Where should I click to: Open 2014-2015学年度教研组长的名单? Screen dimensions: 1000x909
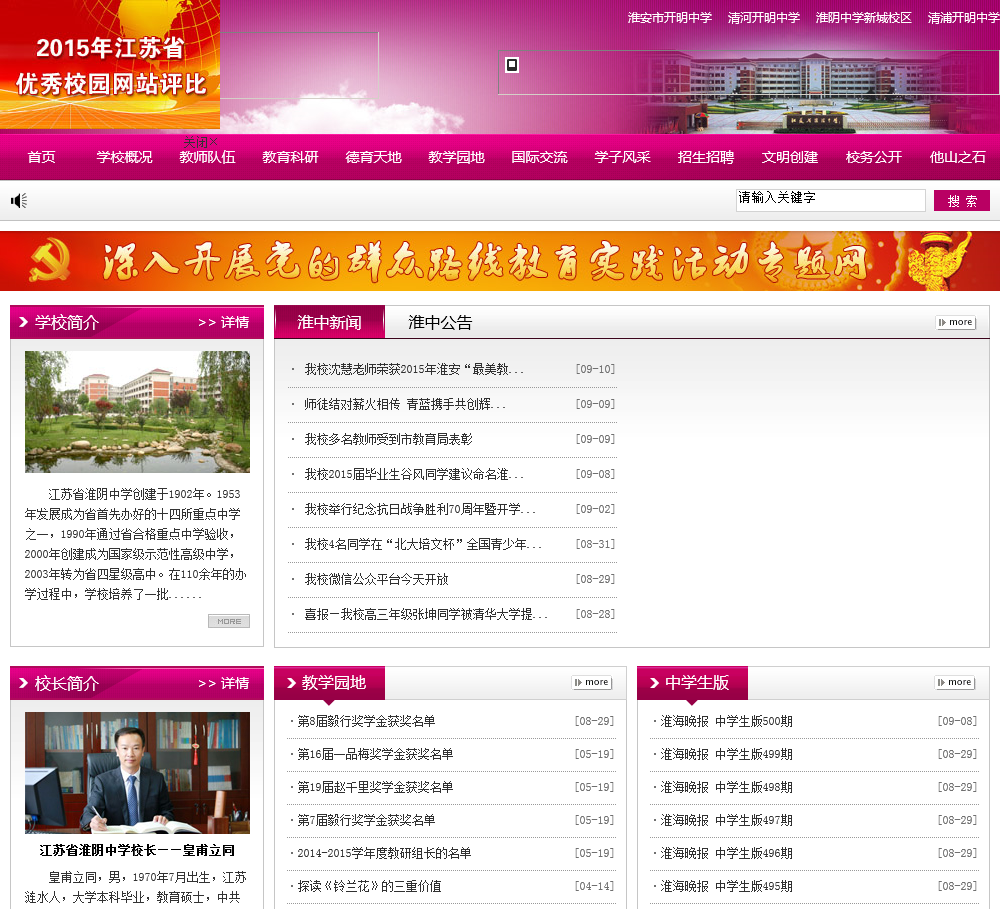pyautogui.click(x=384, y=854)
